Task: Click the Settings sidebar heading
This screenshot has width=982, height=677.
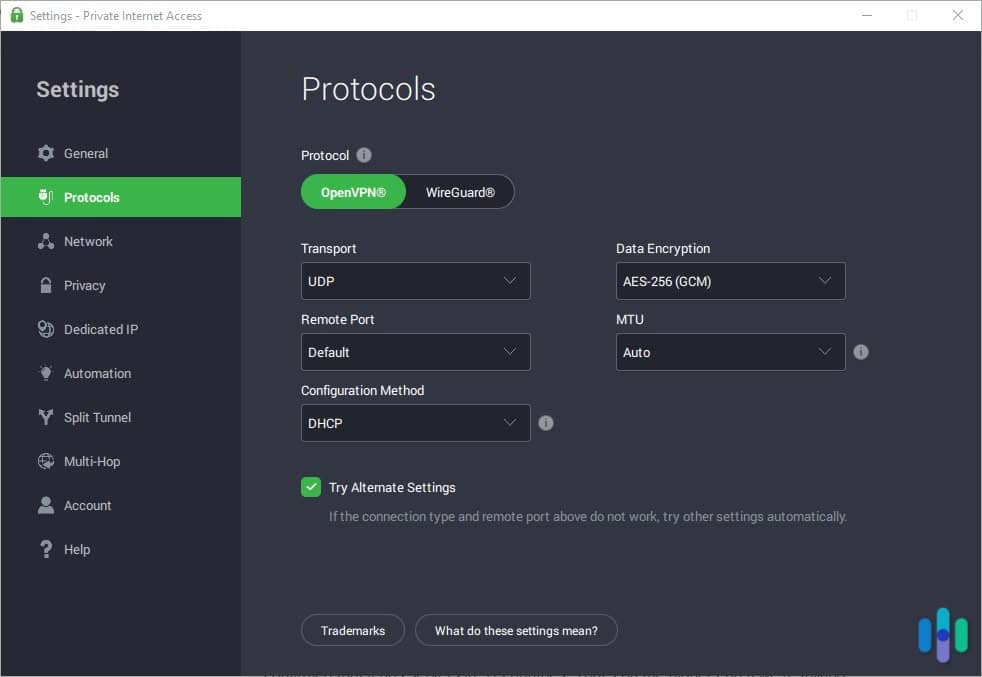Action: (78, 90)
